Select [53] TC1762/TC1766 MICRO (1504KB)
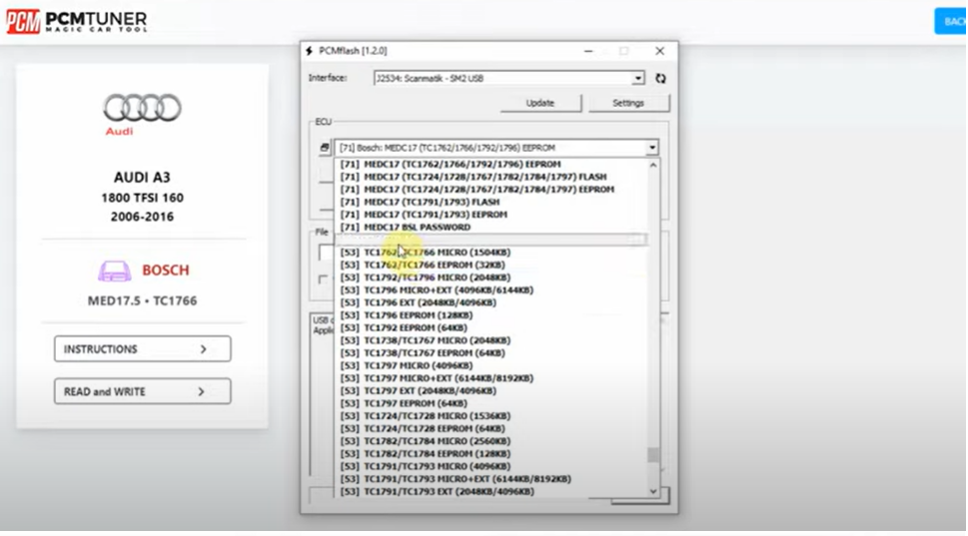Image resolution: width=968 pixels, height=536 pixels. [491, 253]
